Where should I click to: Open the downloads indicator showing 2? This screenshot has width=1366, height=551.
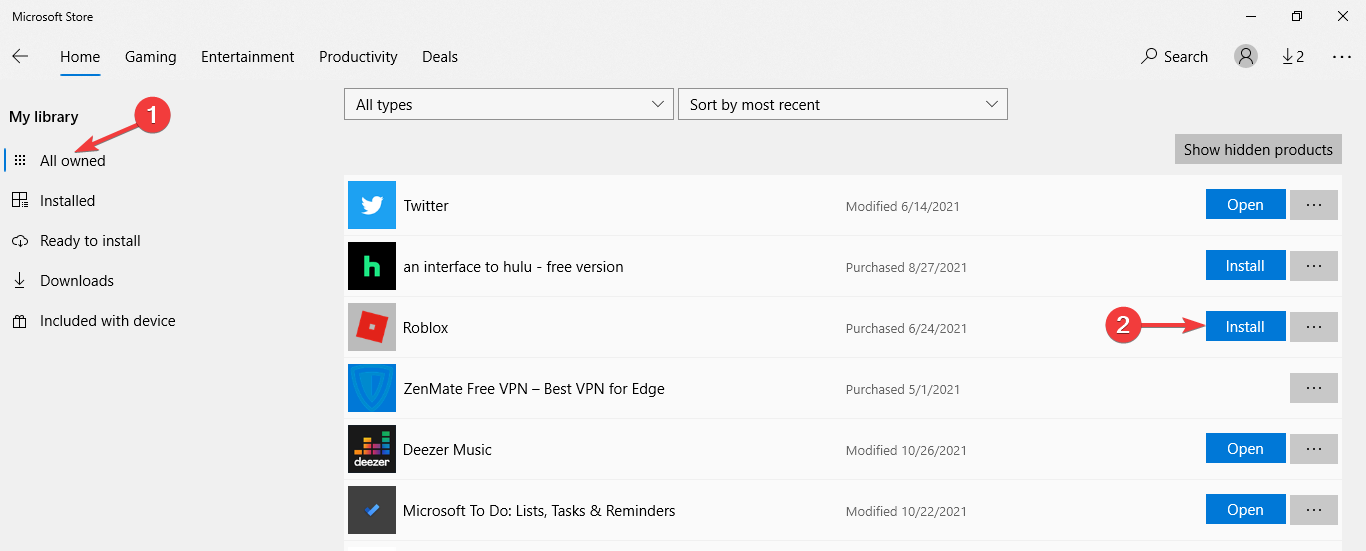[1293, 57]
